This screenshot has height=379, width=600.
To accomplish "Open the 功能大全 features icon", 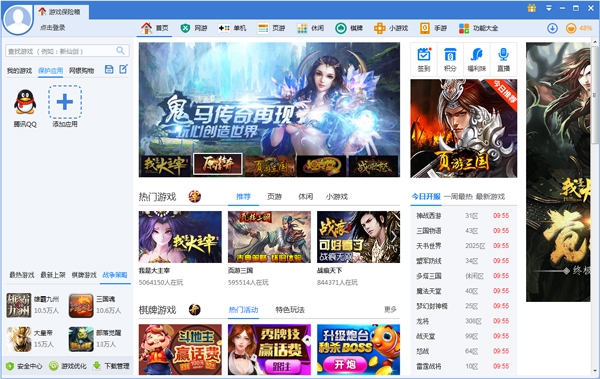I will pos(464,28).
